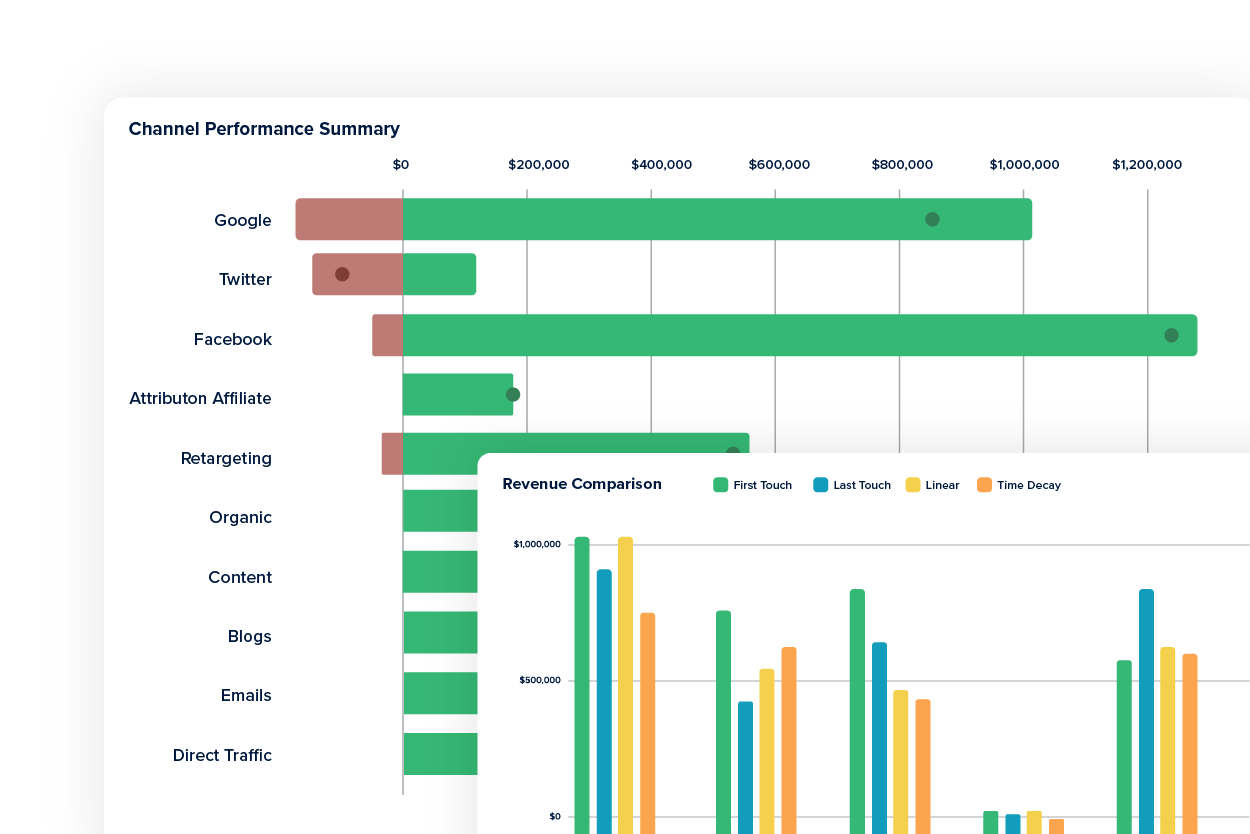
Task: Toggle the First Touch legend swatch
Action: click(x=720, y=485)
